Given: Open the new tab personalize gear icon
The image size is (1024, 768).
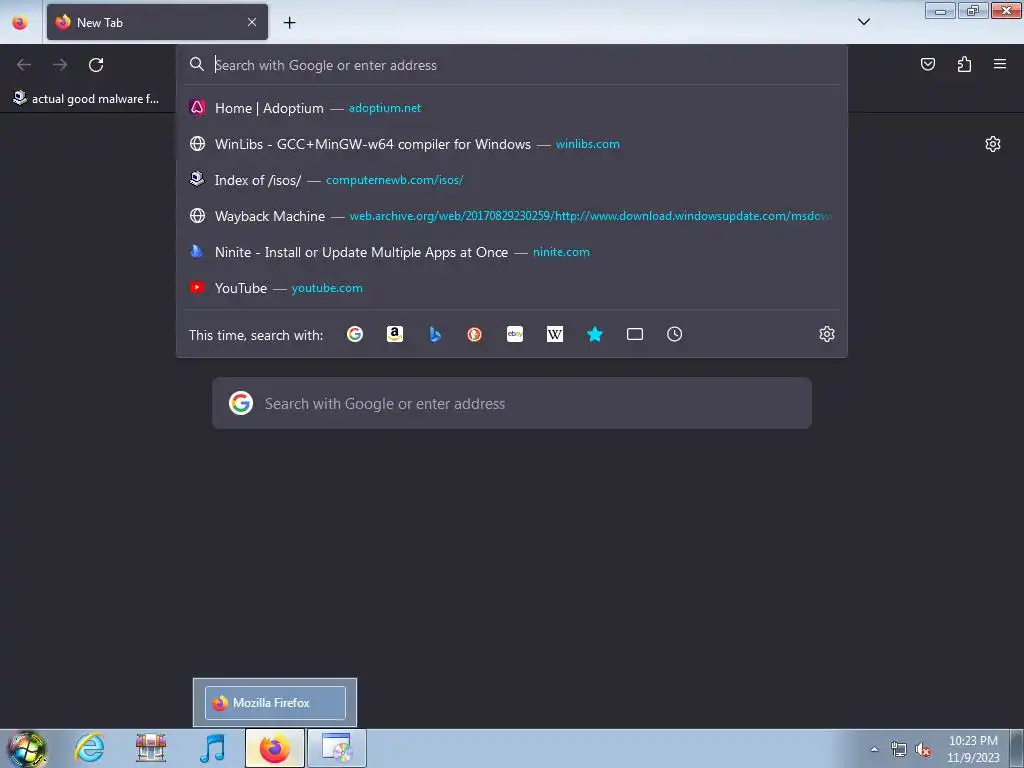Looking at the screenshot, I should click(993, 144).
